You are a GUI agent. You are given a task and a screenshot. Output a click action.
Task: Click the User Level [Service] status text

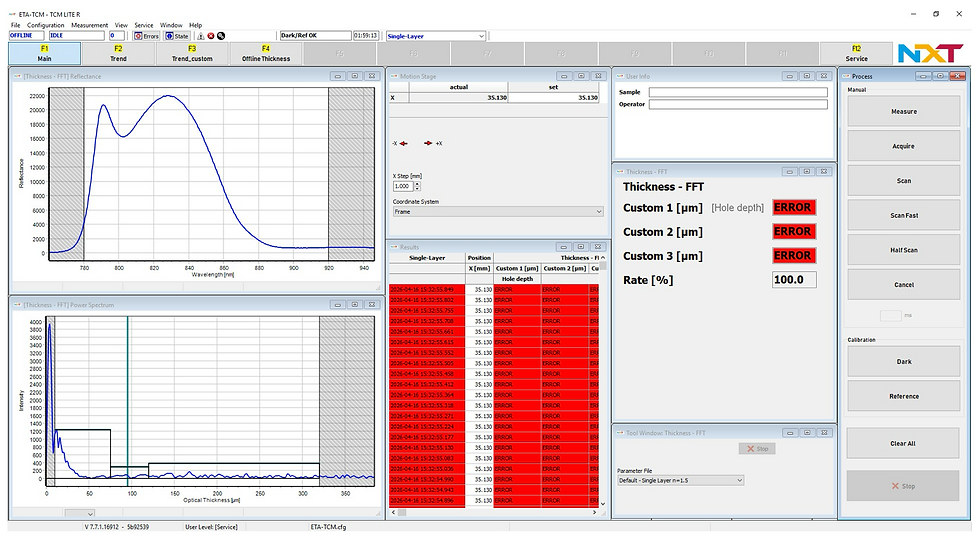[211, 527]
